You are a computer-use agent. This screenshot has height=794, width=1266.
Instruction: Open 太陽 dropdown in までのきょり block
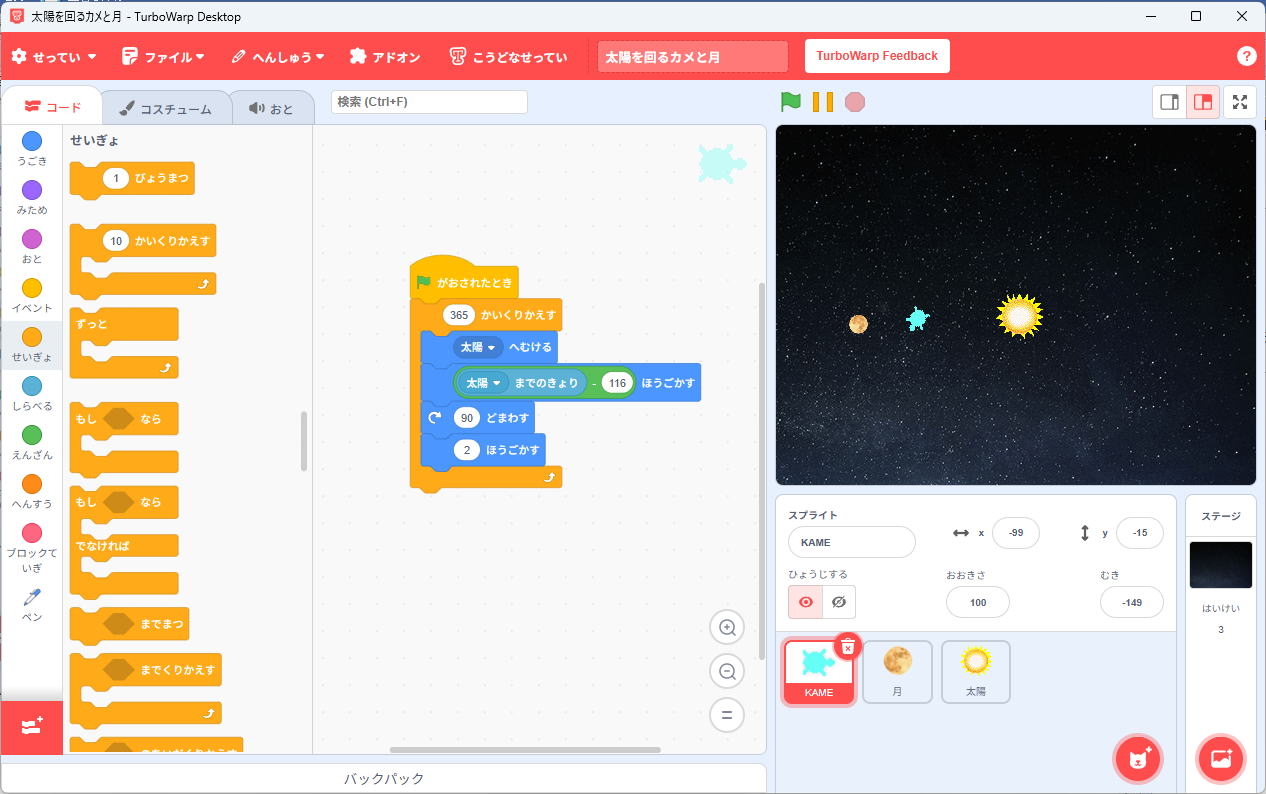(484, 383)
